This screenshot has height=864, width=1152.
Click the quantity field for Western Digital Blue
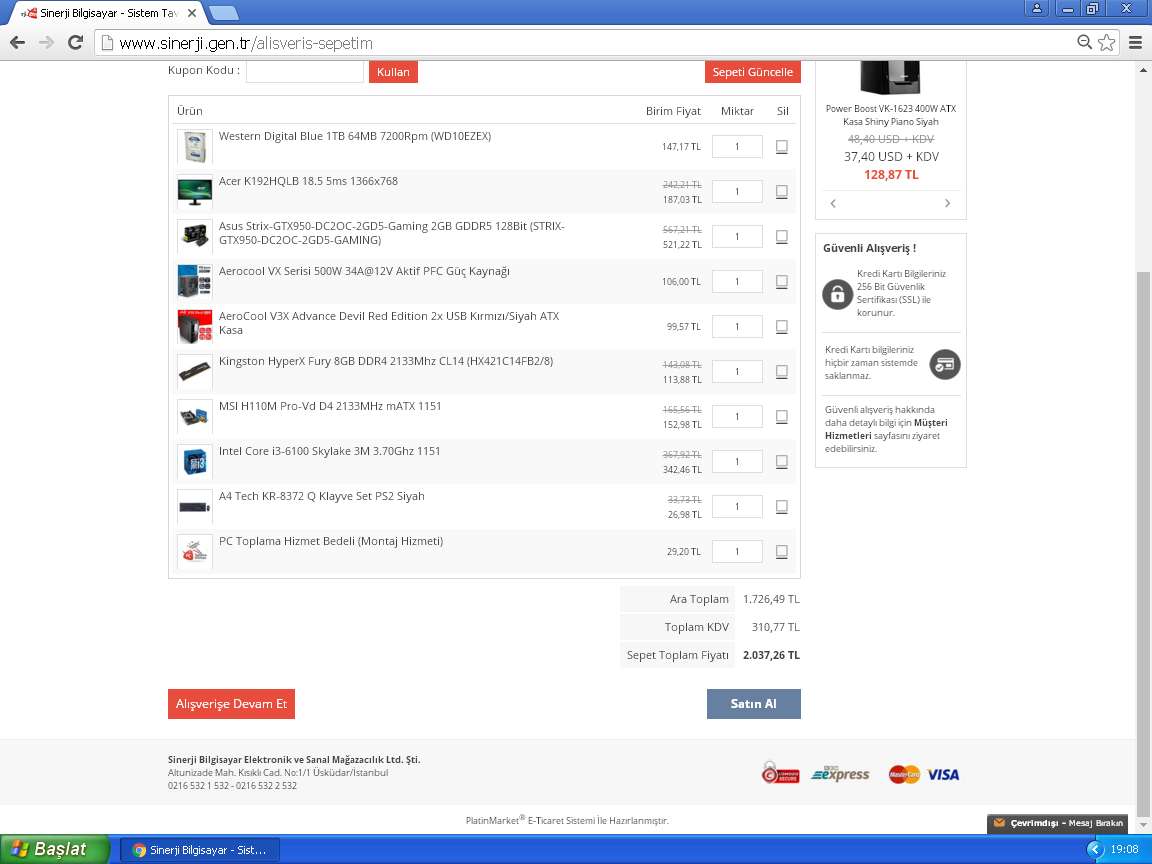point(737,147)
